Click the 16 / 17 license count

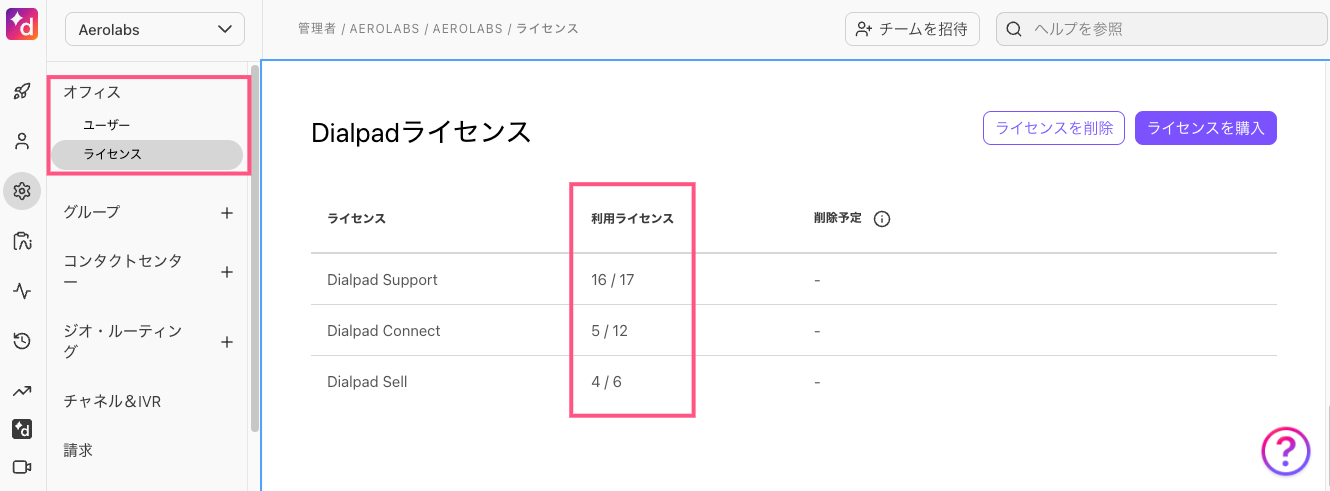click(x=613, y=280)
